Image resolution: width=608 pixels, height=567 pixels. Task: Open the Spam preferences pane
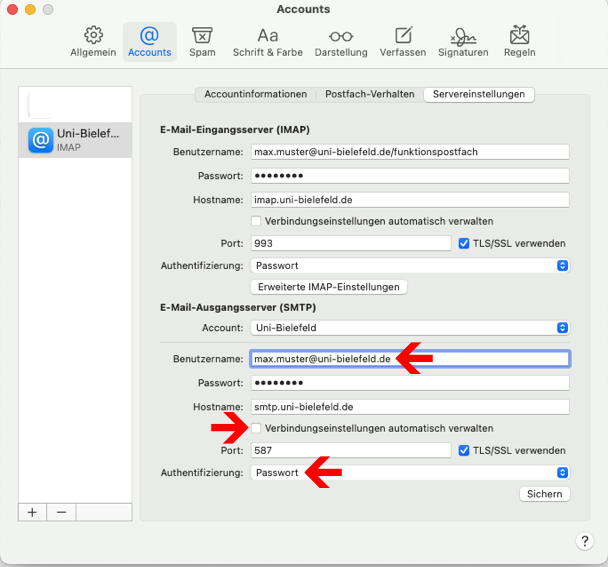(202, 42)
